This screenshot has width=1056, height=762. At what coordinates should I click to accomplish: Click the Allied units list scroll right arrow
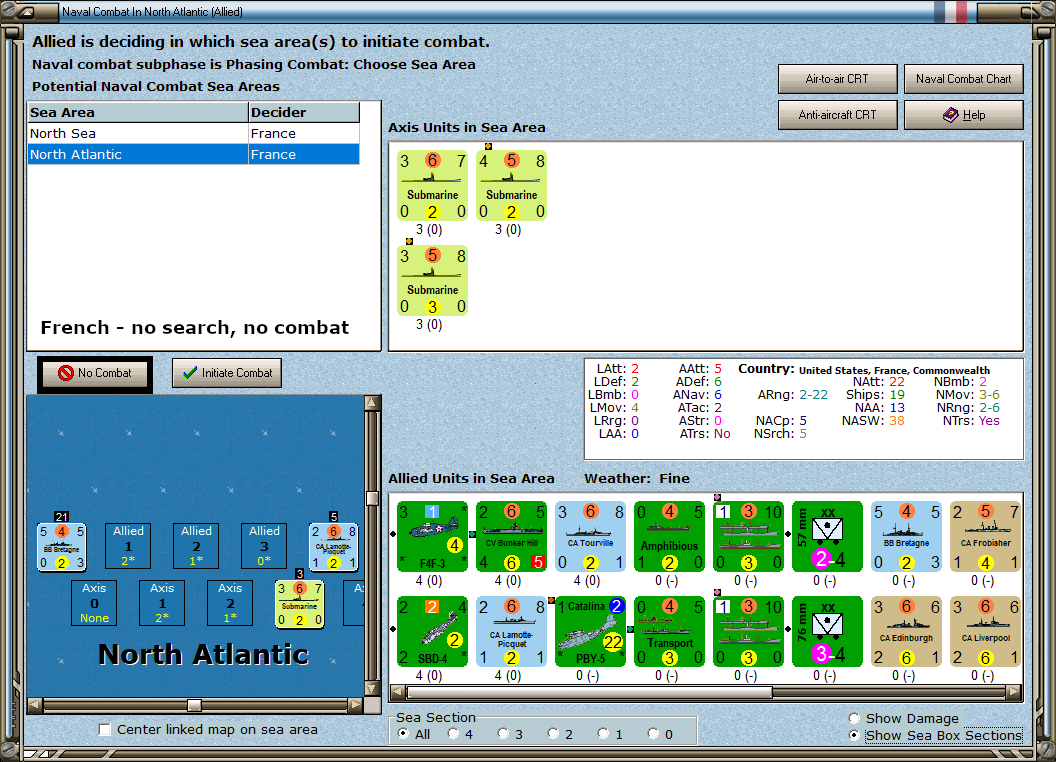pos(1014,692)
